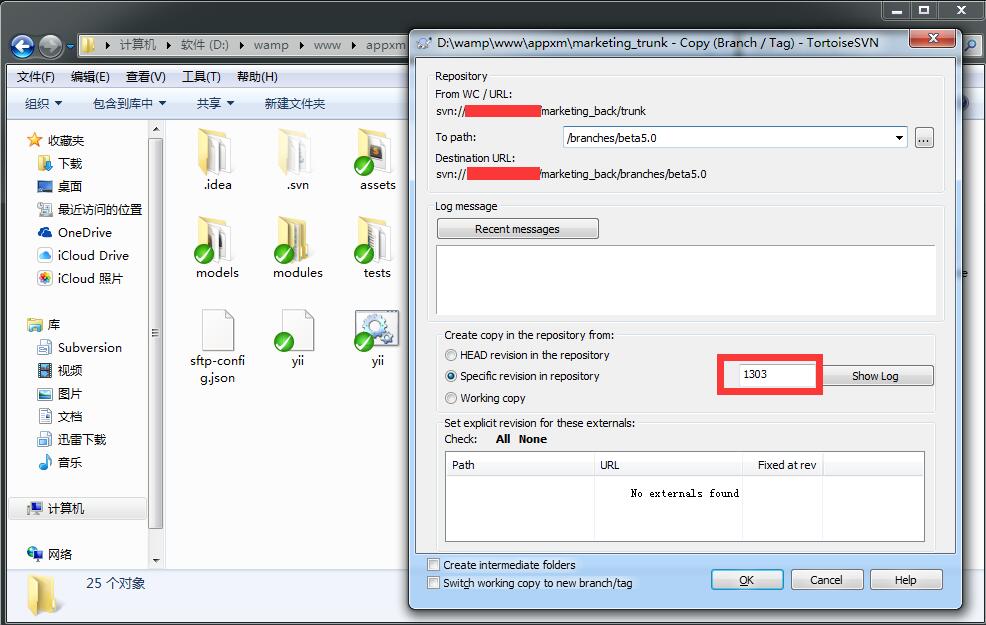Open iCloud Drive in the sidebar

83,255
